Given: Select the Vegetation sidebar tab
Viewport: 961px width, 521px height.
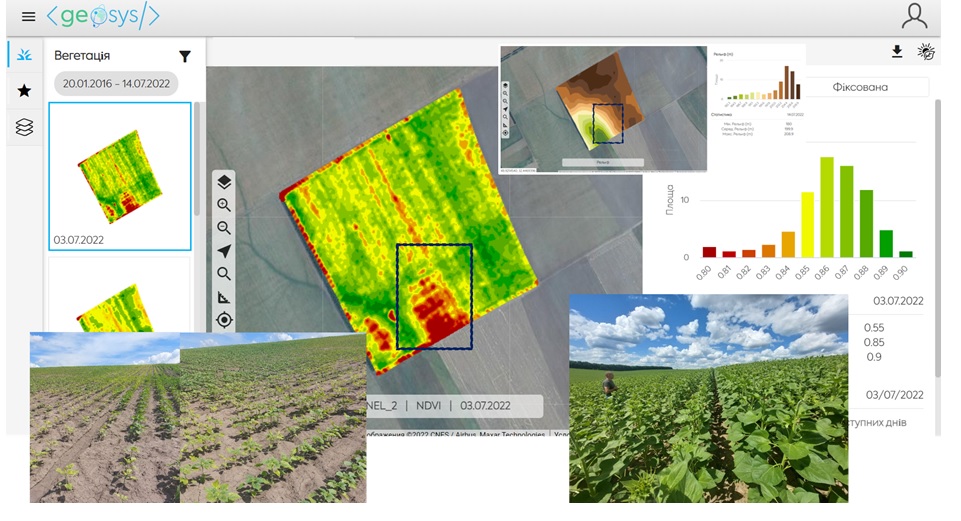Looking at the screenshot, I should 24,55.
